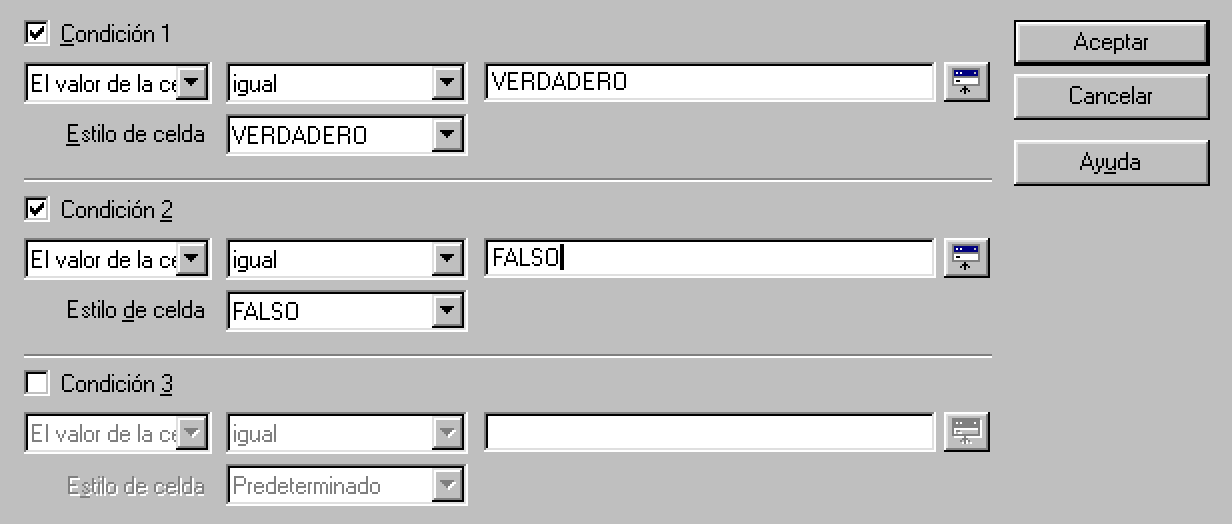Click the shrink icon beside VERDADERO field
This screenshot has height=524, width=1232.
tap(966, 83)
